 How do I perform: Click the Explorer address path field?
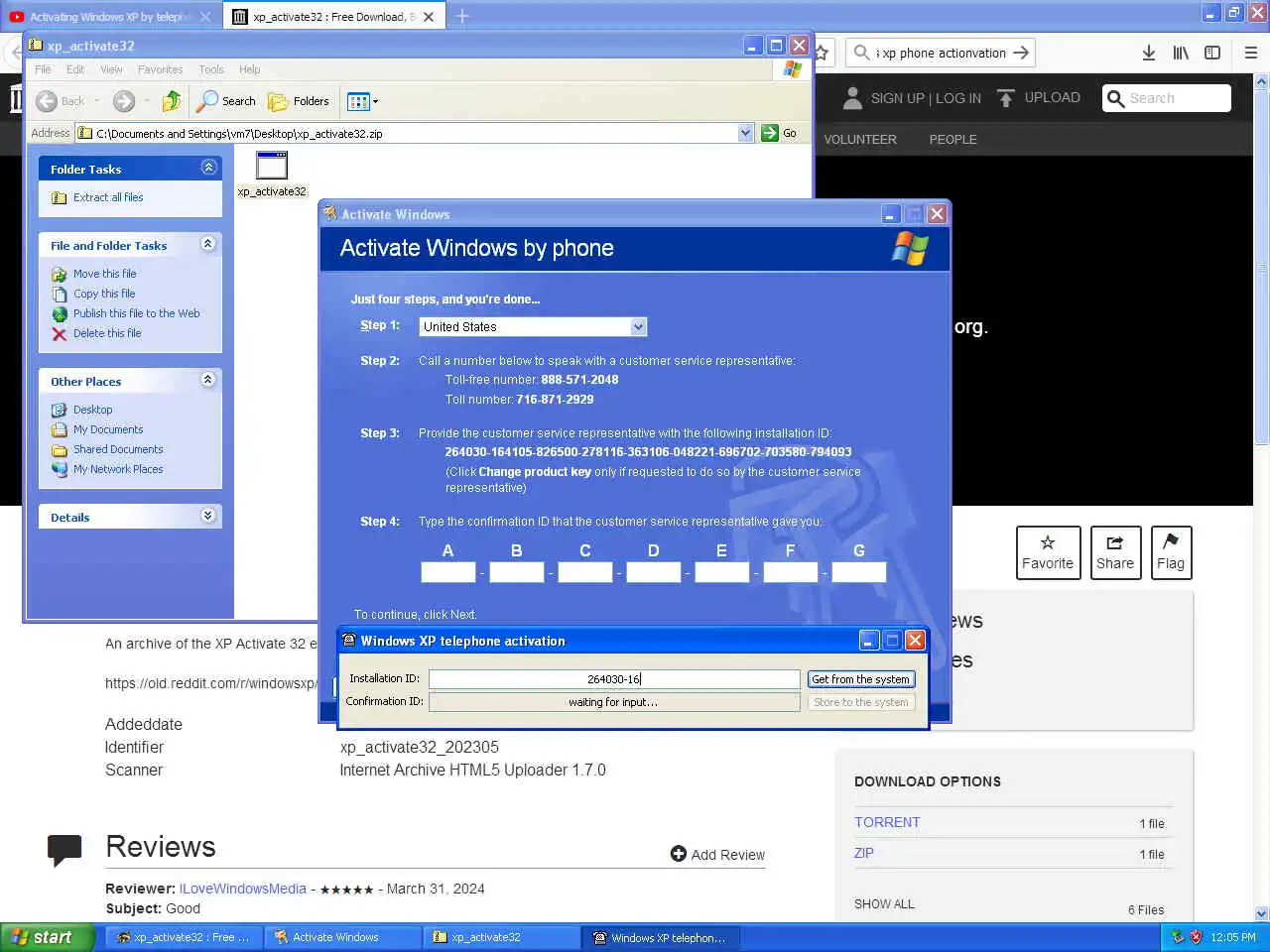(x=407, y=133)
